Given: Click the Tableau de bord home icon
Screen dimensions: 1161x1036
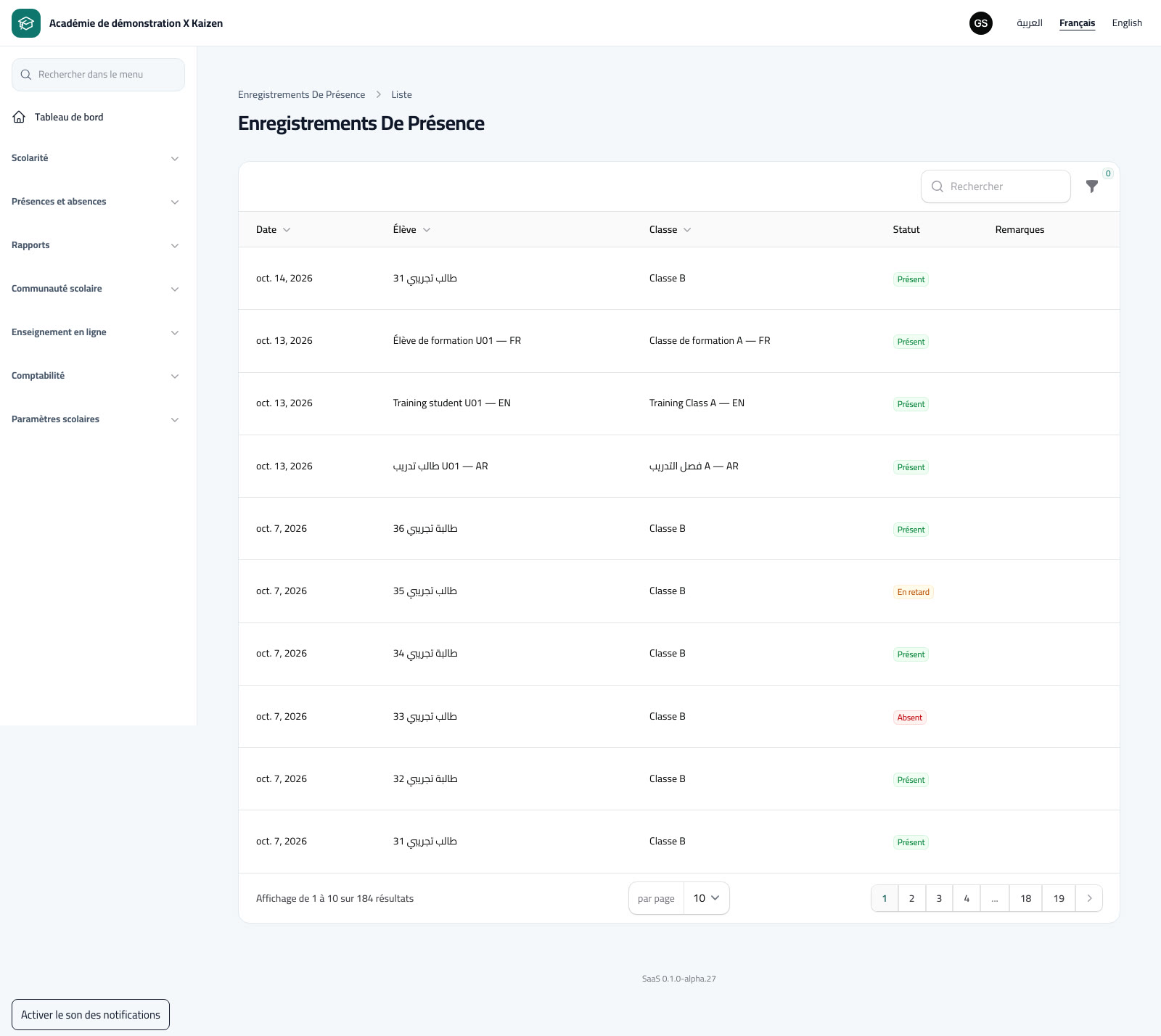Looking at the screenshot, I should [20, 117].
